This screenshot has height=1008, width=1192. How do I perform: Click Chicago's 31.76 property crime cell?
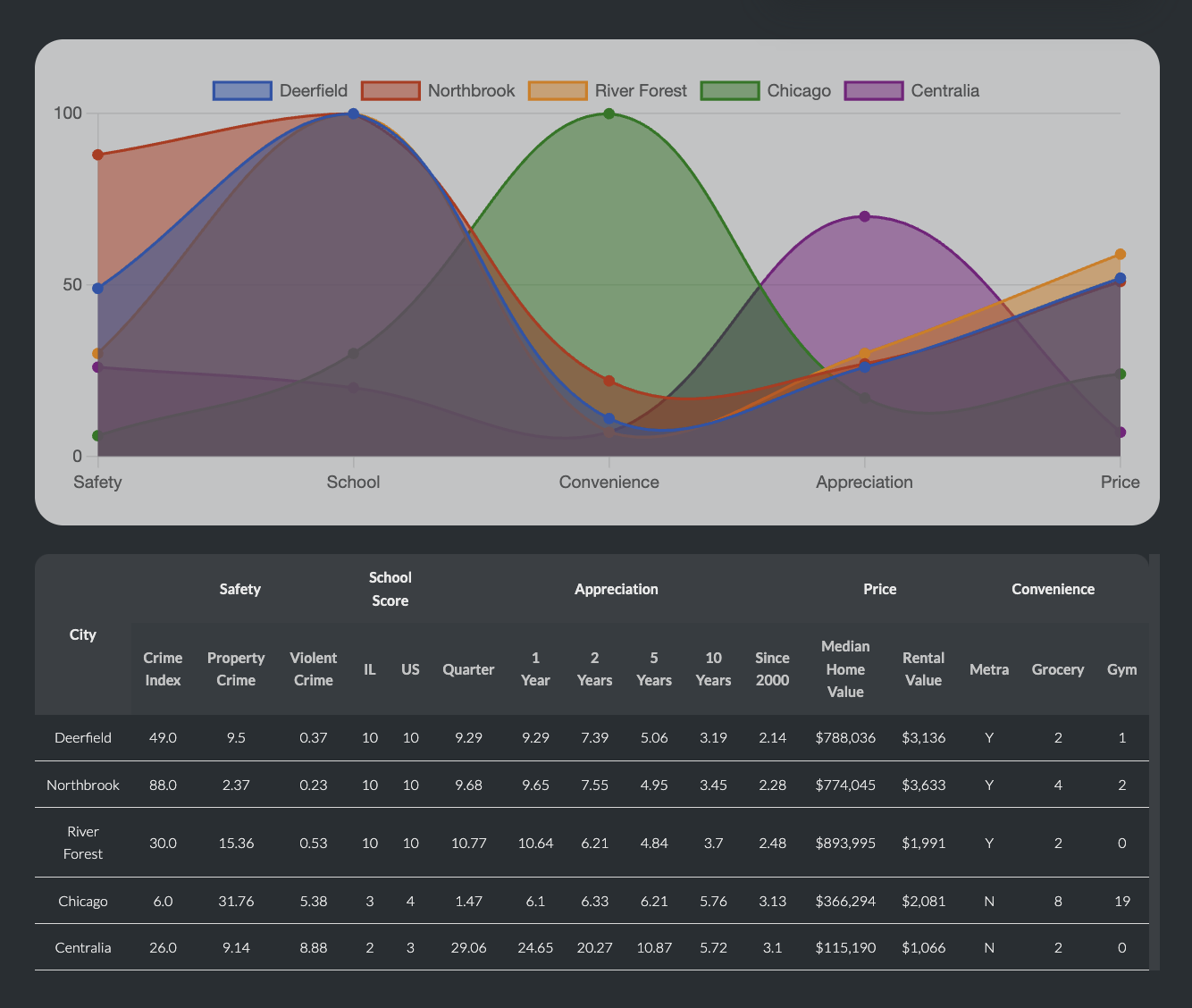pyautogui.click(x=236, y=901)
